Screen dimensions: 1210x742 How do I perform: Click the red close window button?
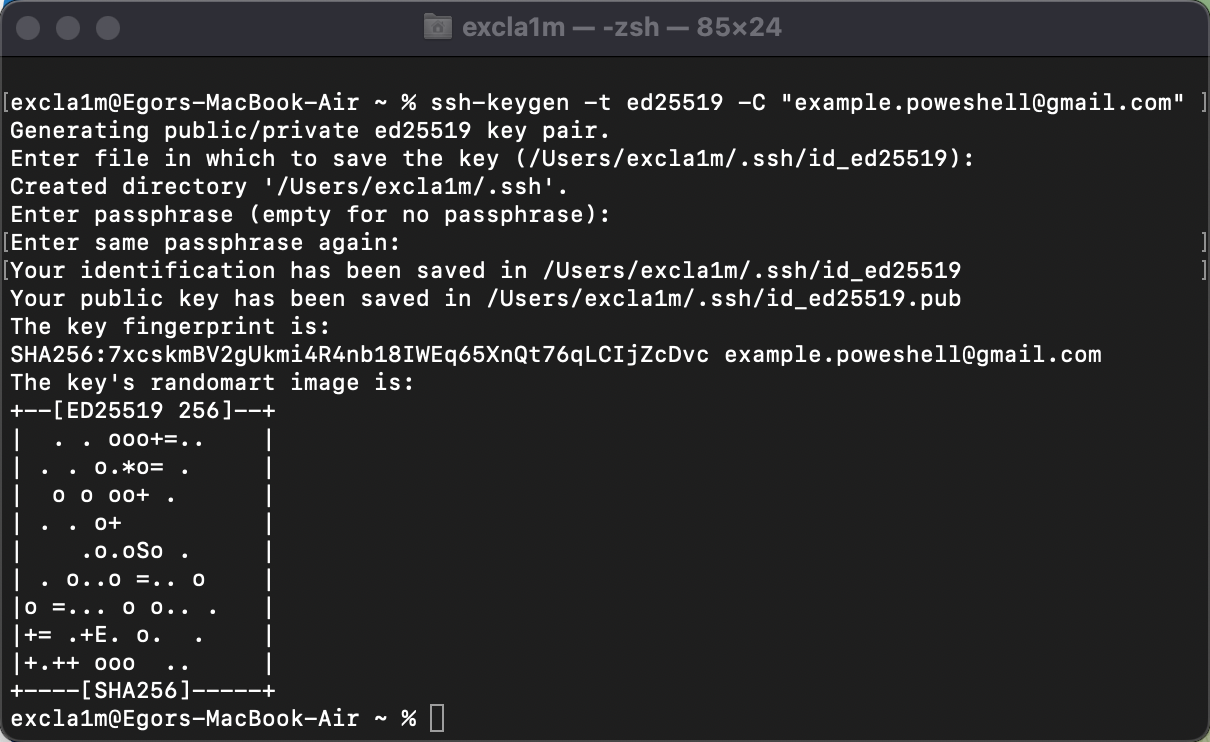coord(28,28)
